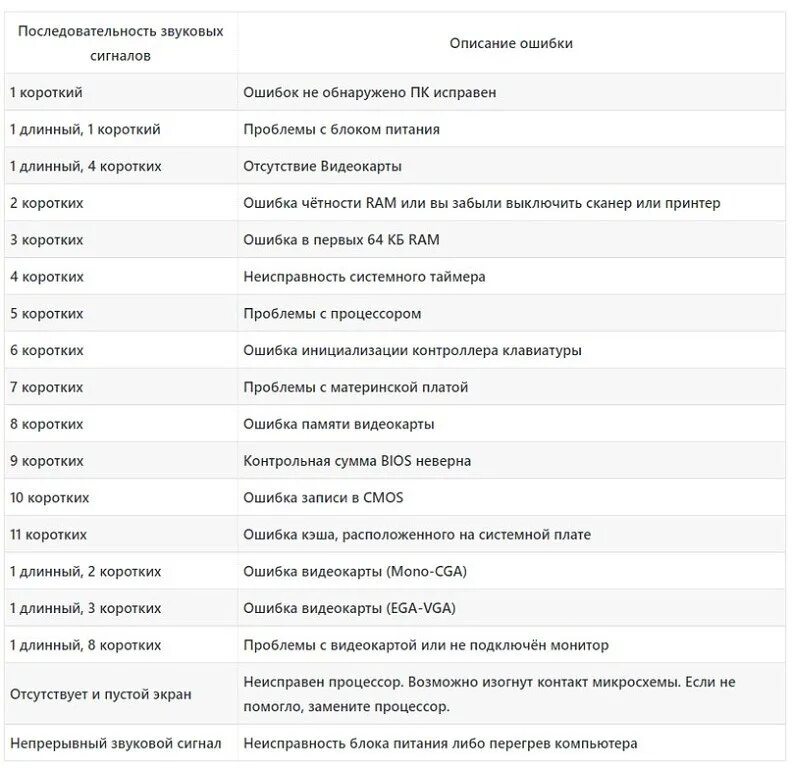The image size is (792, 768).
Task: Click the "Непрерывный звуковой сигнал" cell
Action: pyautogui.click(x=115, y=744)
